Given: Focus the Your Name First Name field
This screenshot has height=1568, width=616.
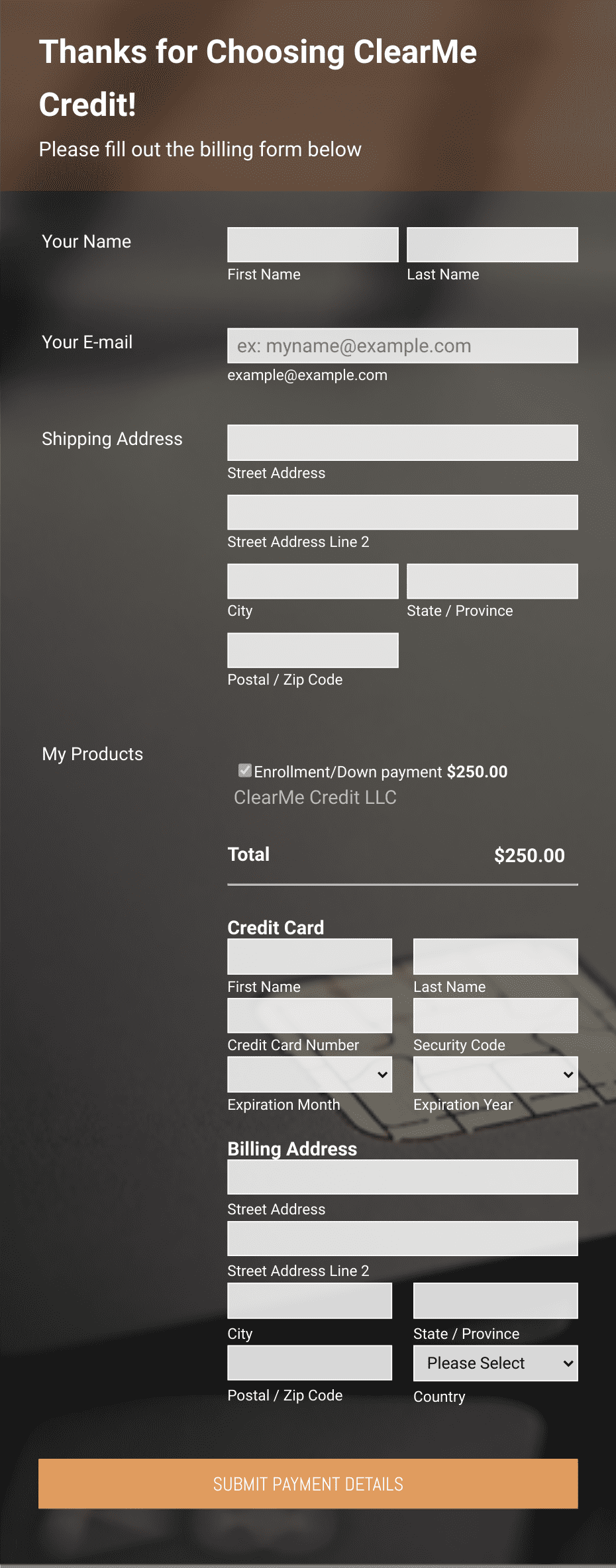Looking at the screenshot, I should [313, 245].
